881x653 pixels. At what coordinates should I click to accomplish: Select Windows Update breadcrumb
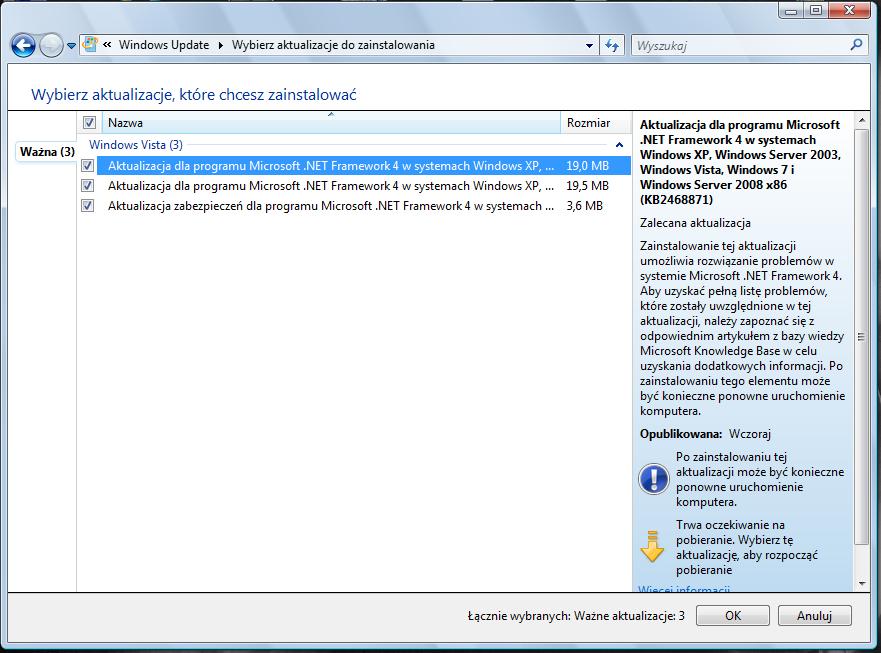tap(164, 45)
